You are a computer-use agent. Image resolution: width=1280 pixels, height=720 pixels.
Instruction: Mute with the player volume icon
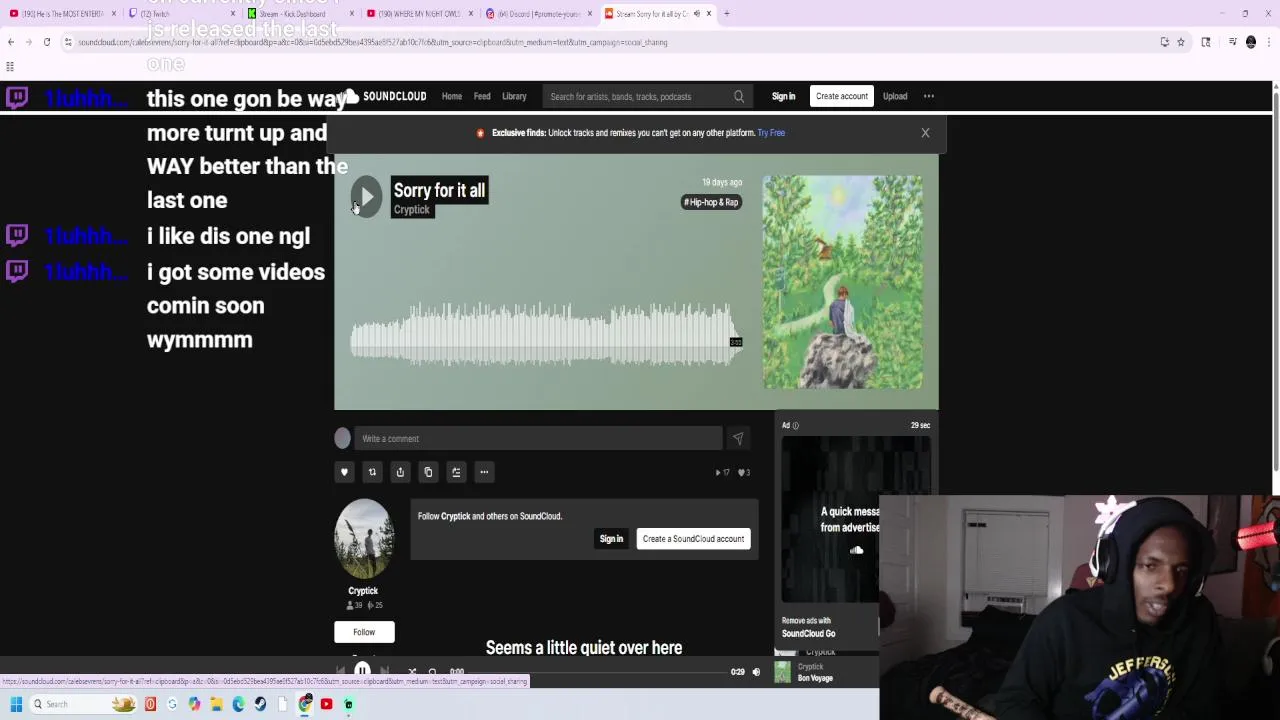pyautogui.click(x=756, y=672)
